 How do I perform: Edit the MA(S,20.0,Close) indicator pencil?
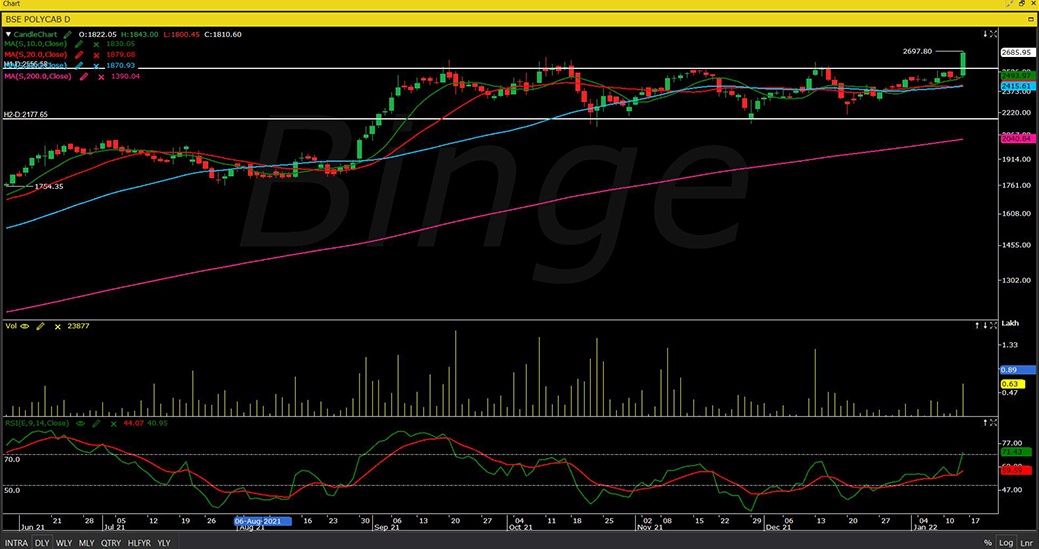point(79,54)
